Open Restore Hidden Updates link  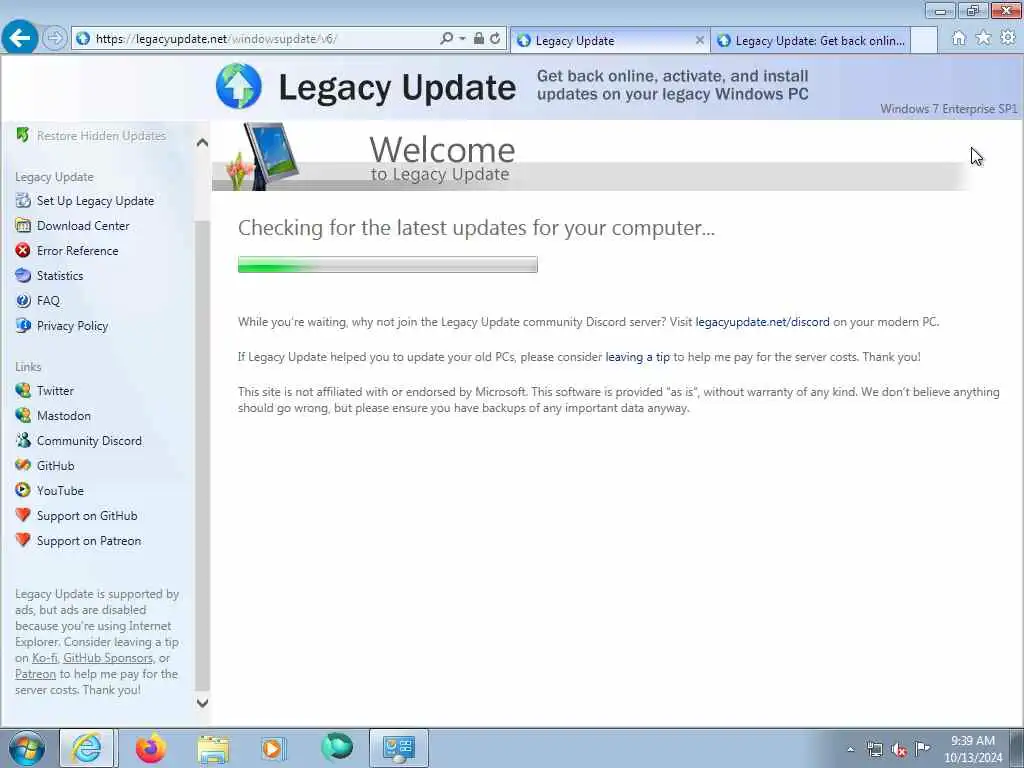pos(101,136)
